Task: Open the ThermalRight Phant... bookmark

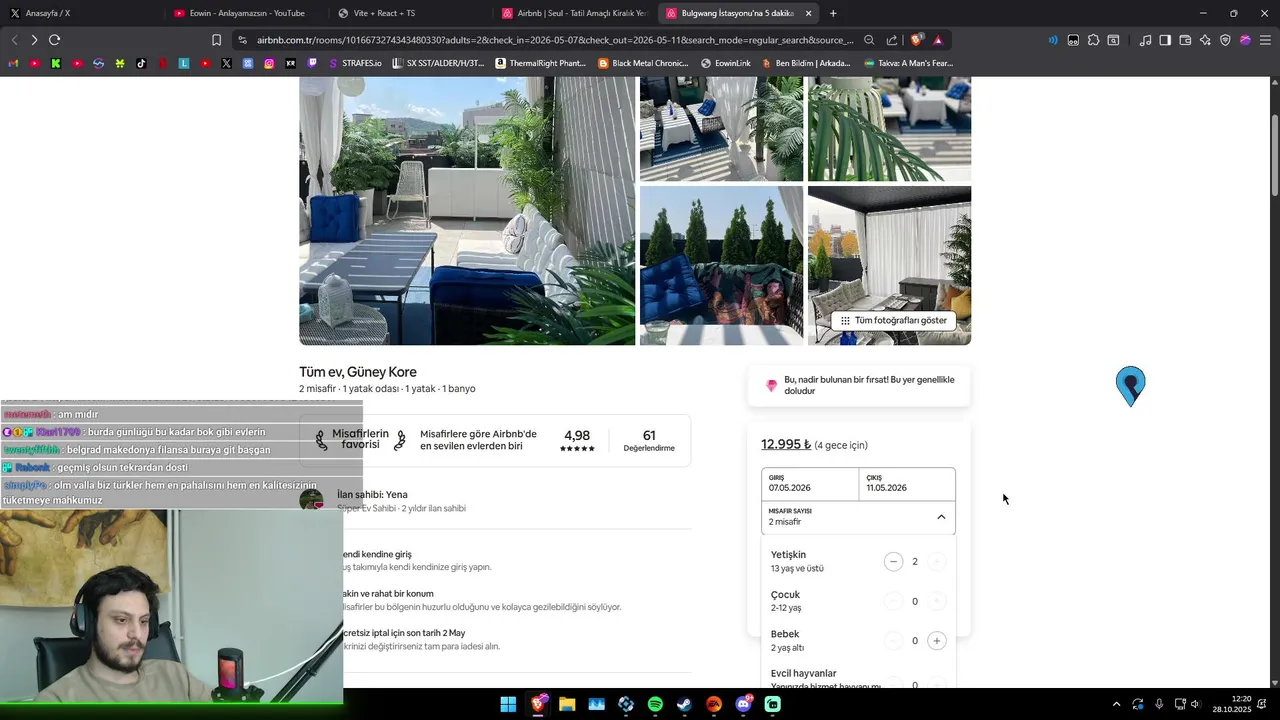Action: (x=540, y=63)
